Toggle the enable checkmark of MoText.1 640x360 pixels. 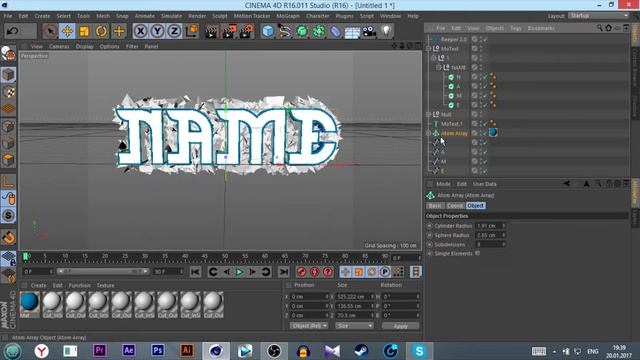coord(486,123)
